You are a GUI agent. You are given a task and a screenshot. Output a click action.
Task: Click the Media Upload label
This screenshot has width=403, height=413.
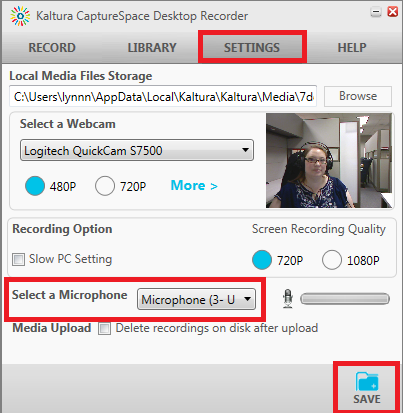click(52, 328)
